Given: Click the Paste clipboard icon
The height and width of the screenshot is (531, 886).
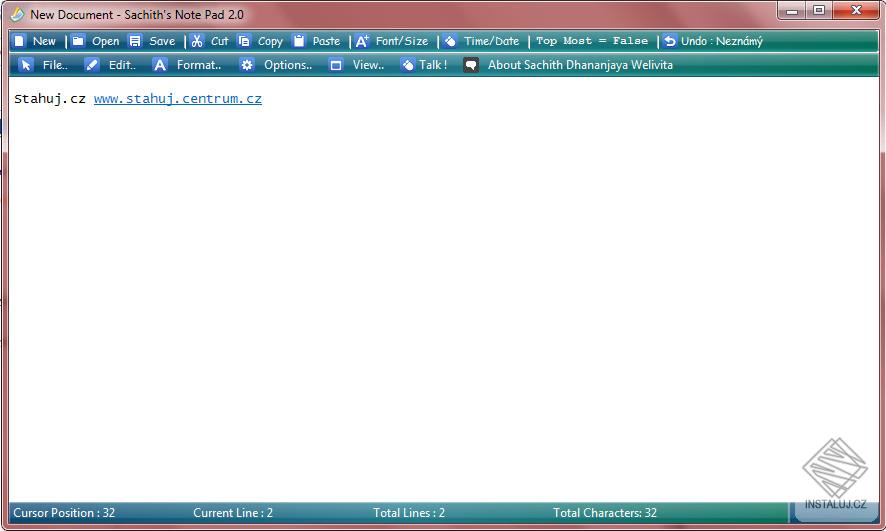Looking at the screenshot, I should [299, 41].
